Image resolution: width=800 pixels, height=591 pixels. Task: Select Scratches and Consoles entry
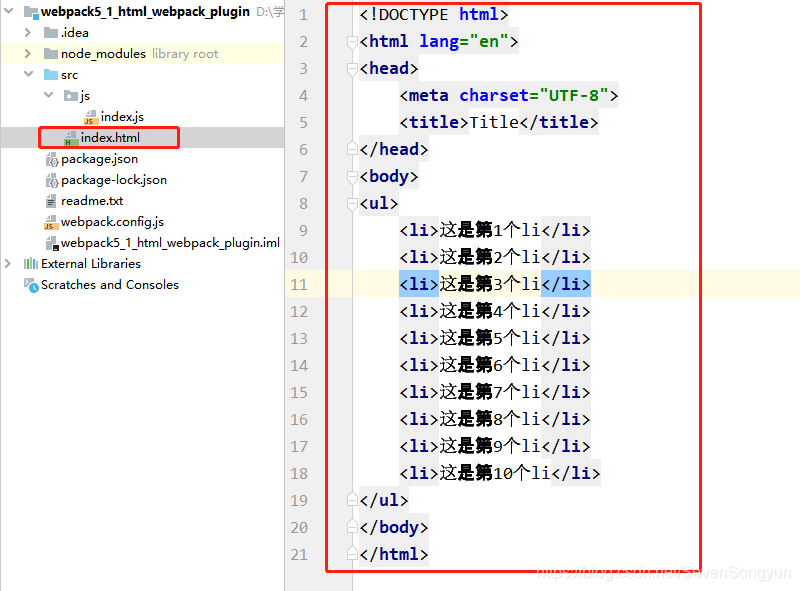pos(110,284)
